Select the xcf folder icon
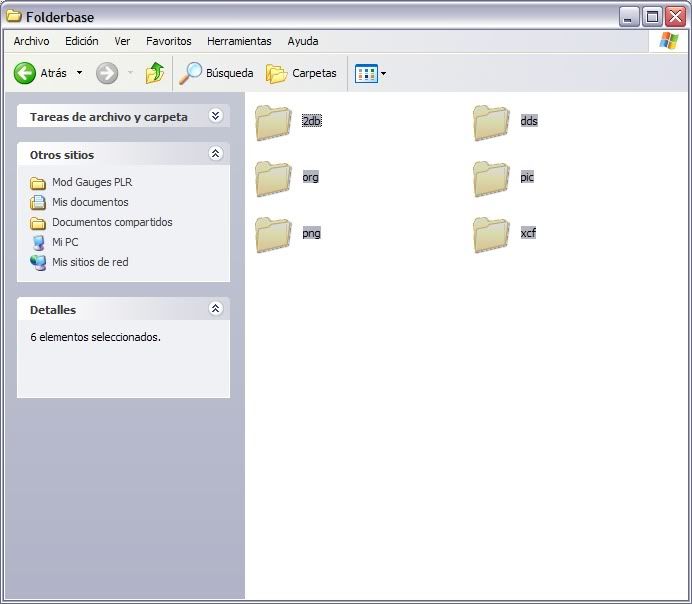Image resolution: width=692 pixels, height=604 pixels. point(491,234)
